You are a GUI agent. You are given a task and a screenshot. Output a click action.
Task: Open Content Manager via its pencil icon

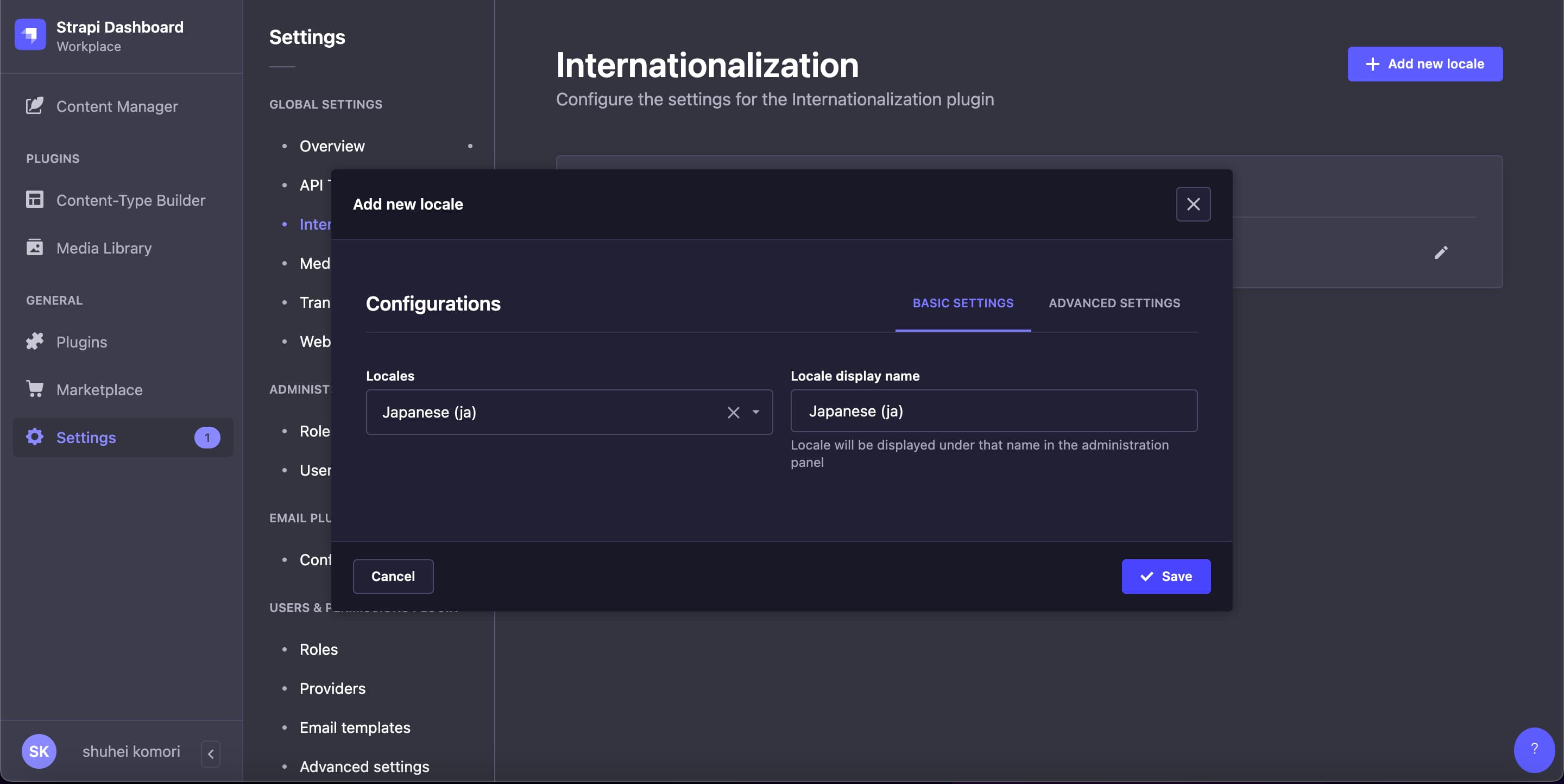coord(35,105)
